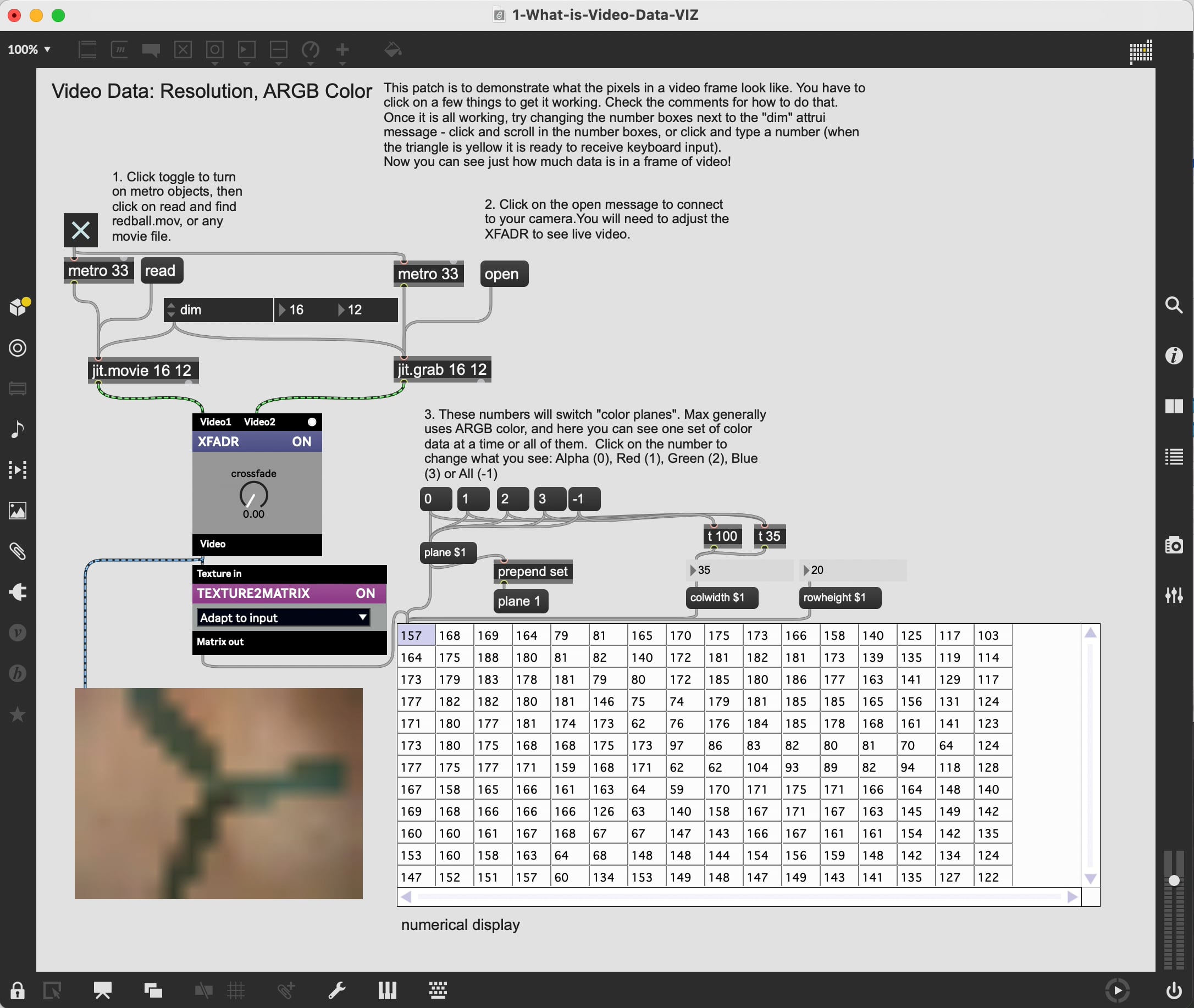
Task: Click the toggle box above metro 33
Action: (81, 230)
